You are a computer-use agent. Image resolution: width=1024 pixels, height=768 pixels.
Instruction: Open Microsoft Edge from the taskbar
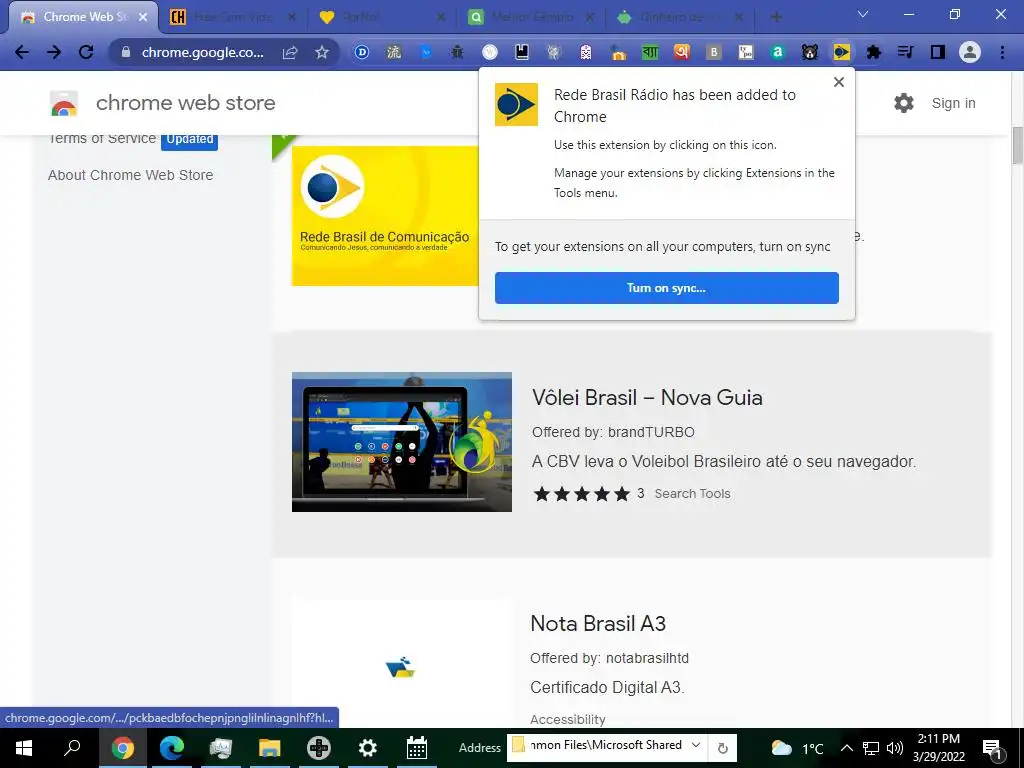(x=172, y=748)
